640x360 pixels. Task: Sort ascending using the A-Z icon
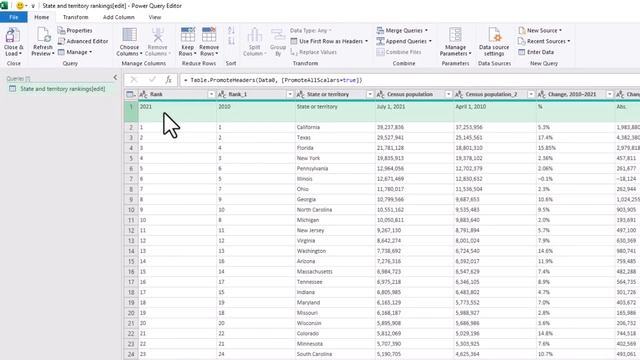pyautogui.click(x=231, y=31)
